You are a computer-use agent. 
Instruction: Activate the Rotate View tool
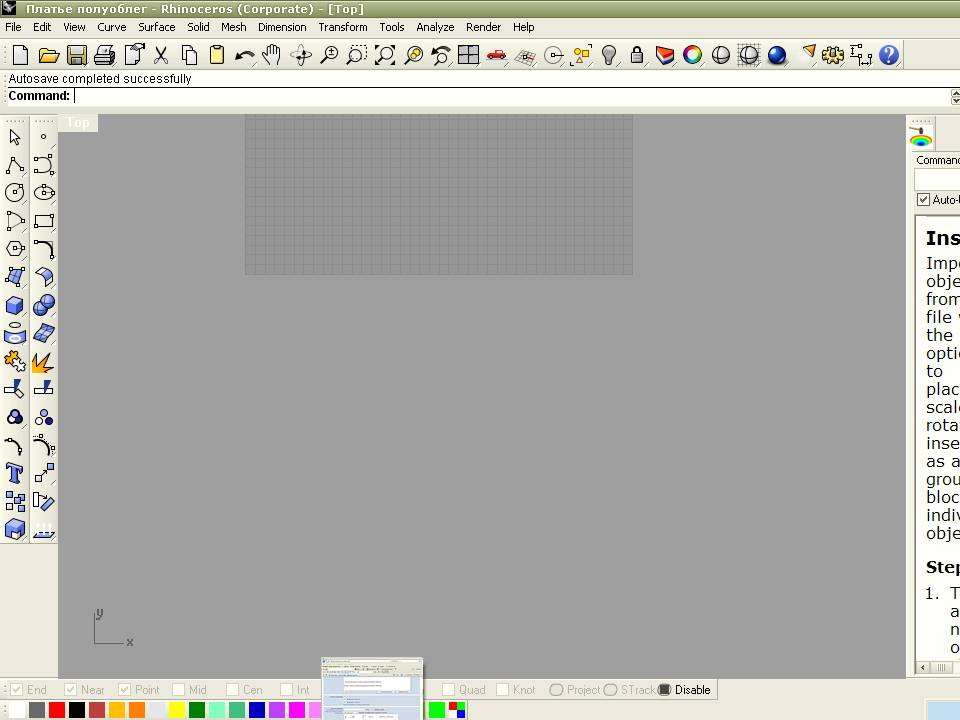[301, 55]
